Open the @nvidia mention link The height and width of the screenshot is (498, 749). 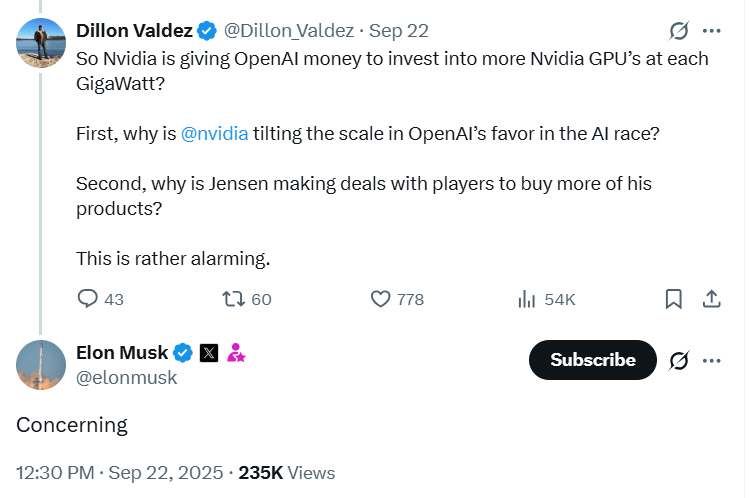(x=215, y=134)
